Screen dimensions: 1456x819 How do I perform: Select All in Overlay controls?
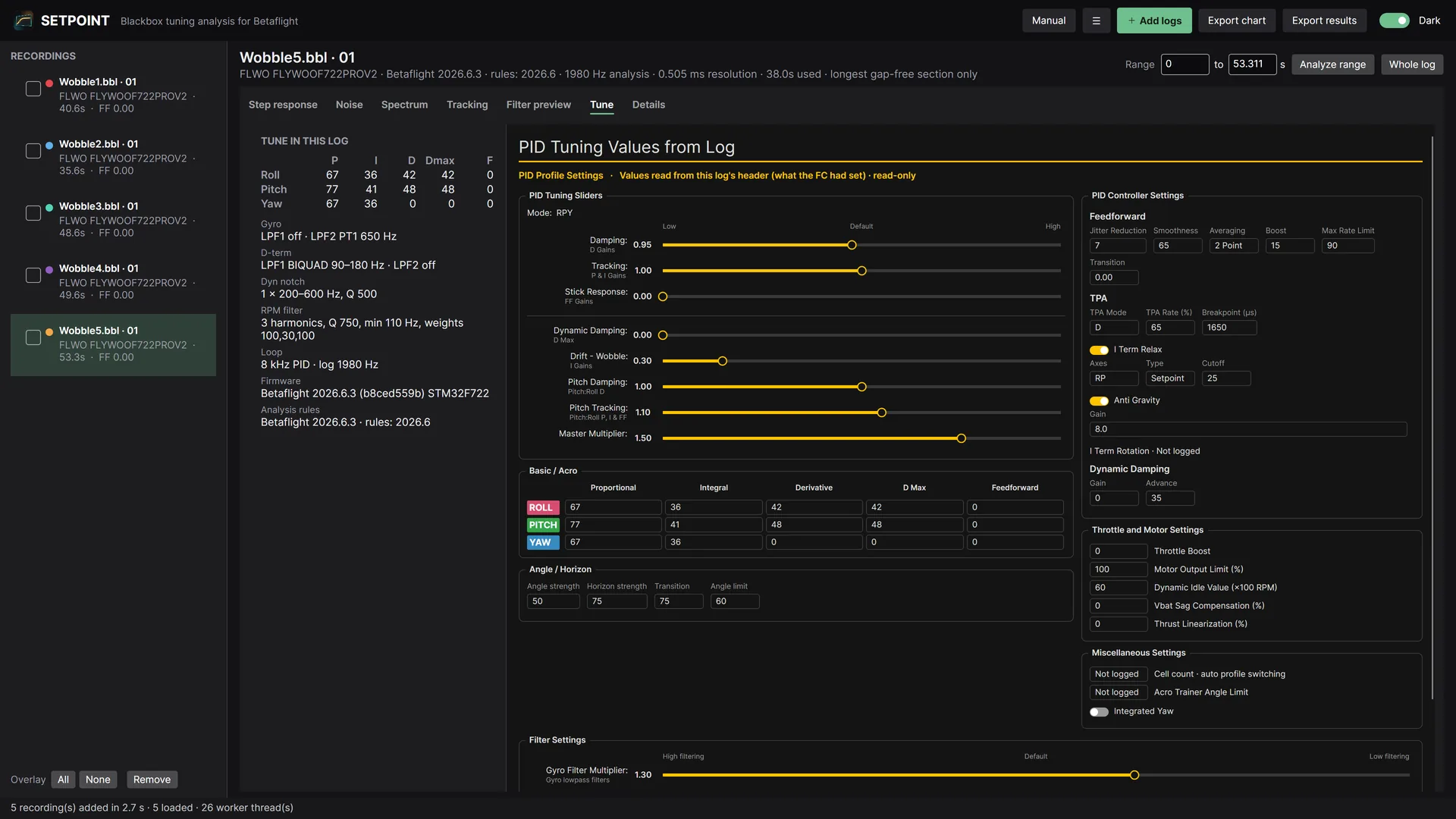click(63, 780)
